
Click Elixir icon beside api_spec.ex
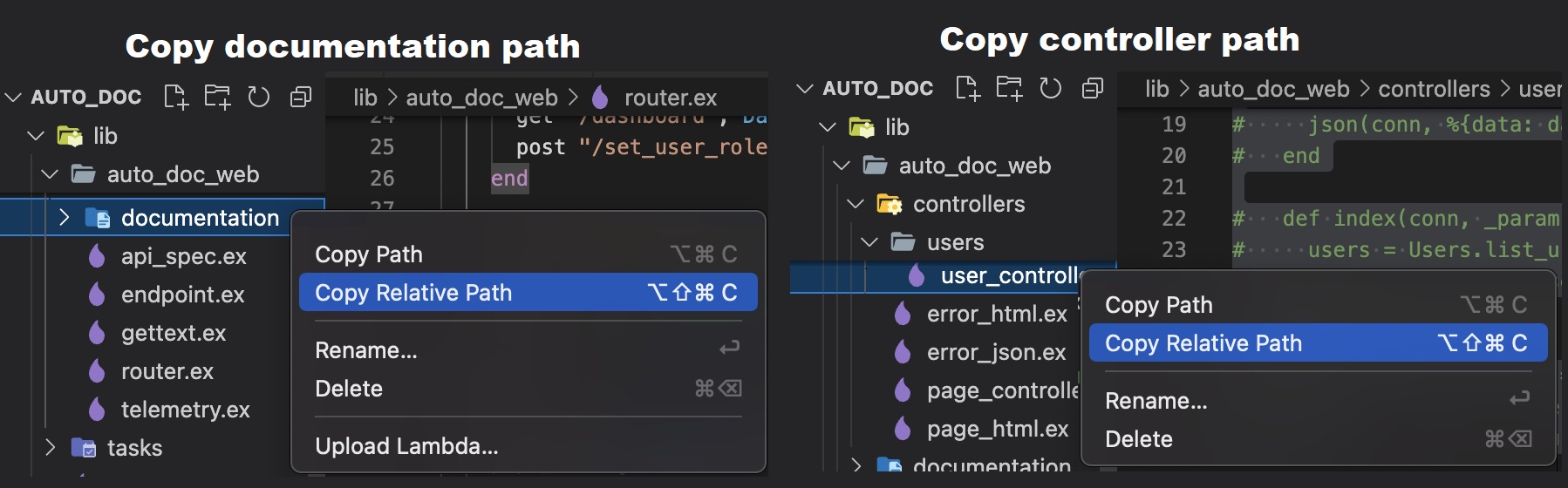(x=97, y=256)
